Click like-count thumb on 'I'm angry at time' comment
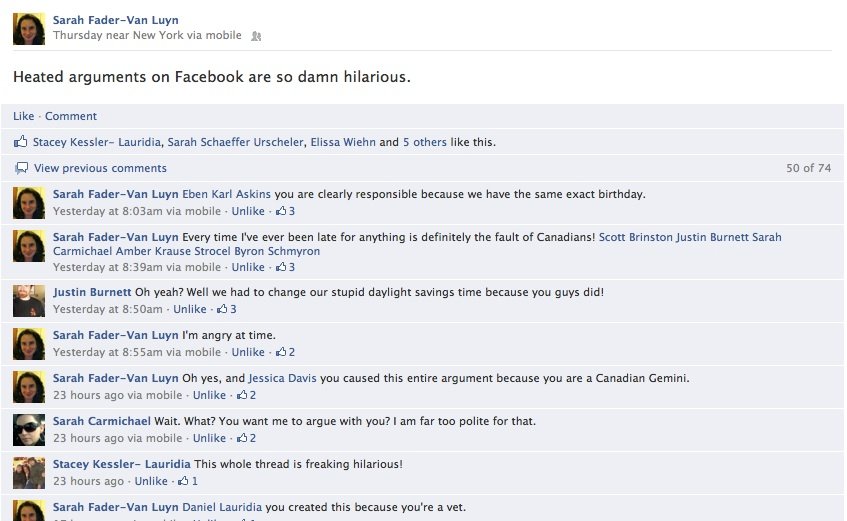The image size is (847, 521). coord(281,352)
